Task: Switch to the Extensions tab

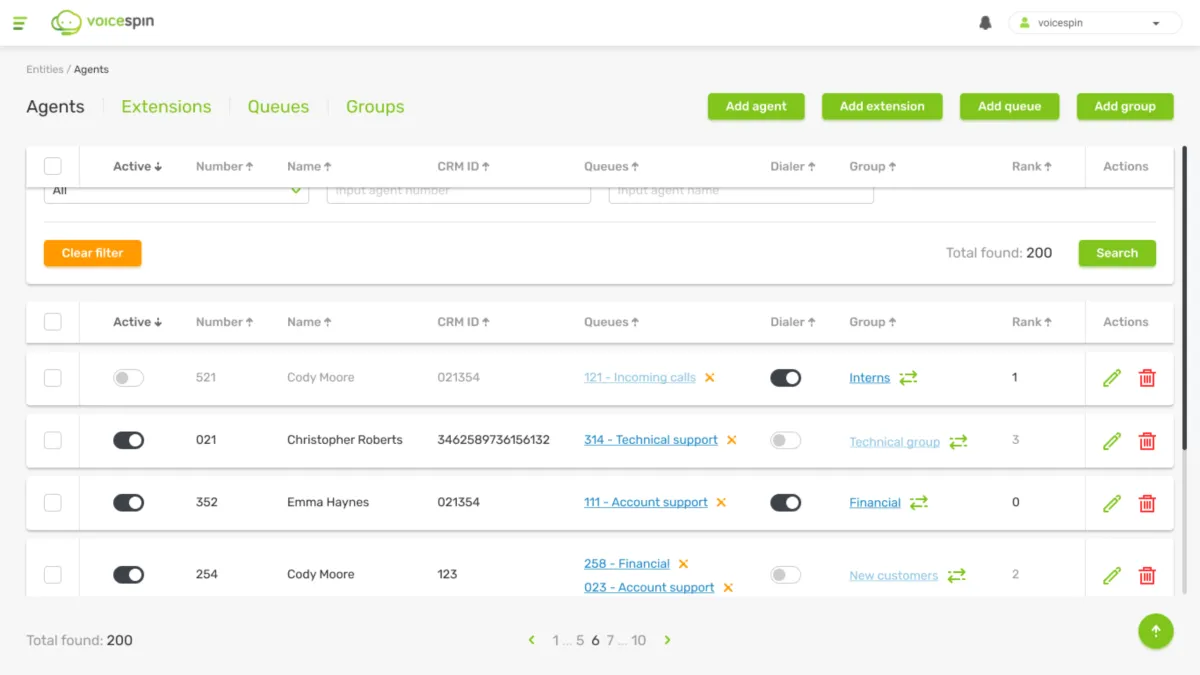Action: coord(166,107)
